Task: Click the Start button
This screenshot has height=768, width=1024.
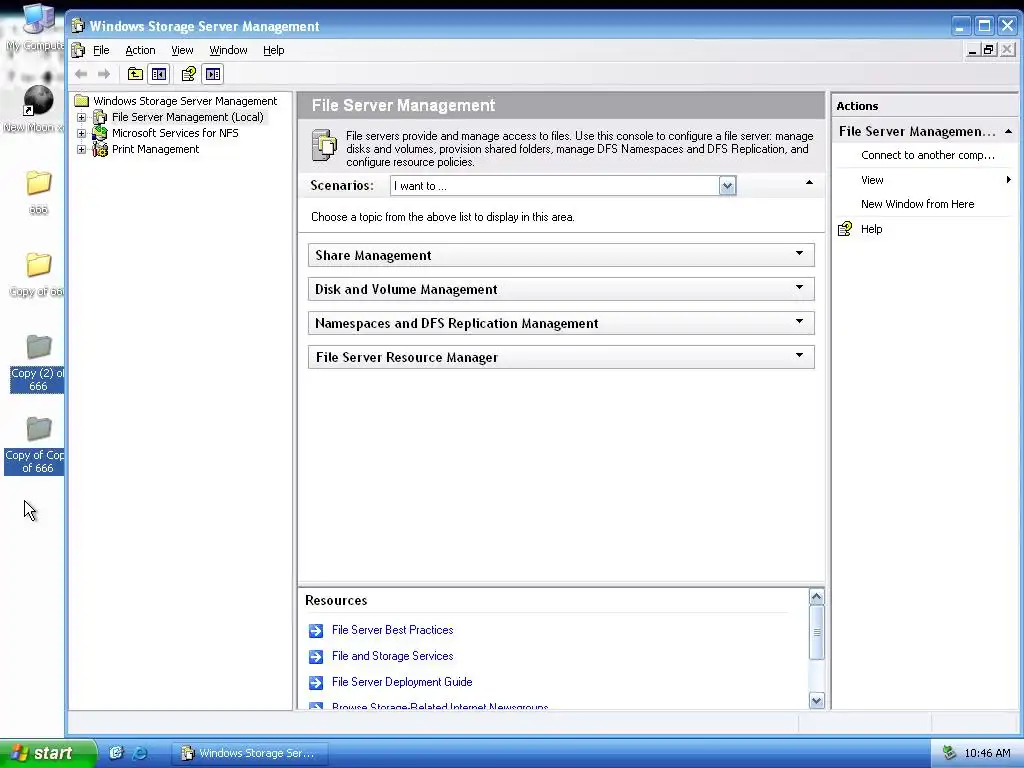Action: click(x=47, y=753)
